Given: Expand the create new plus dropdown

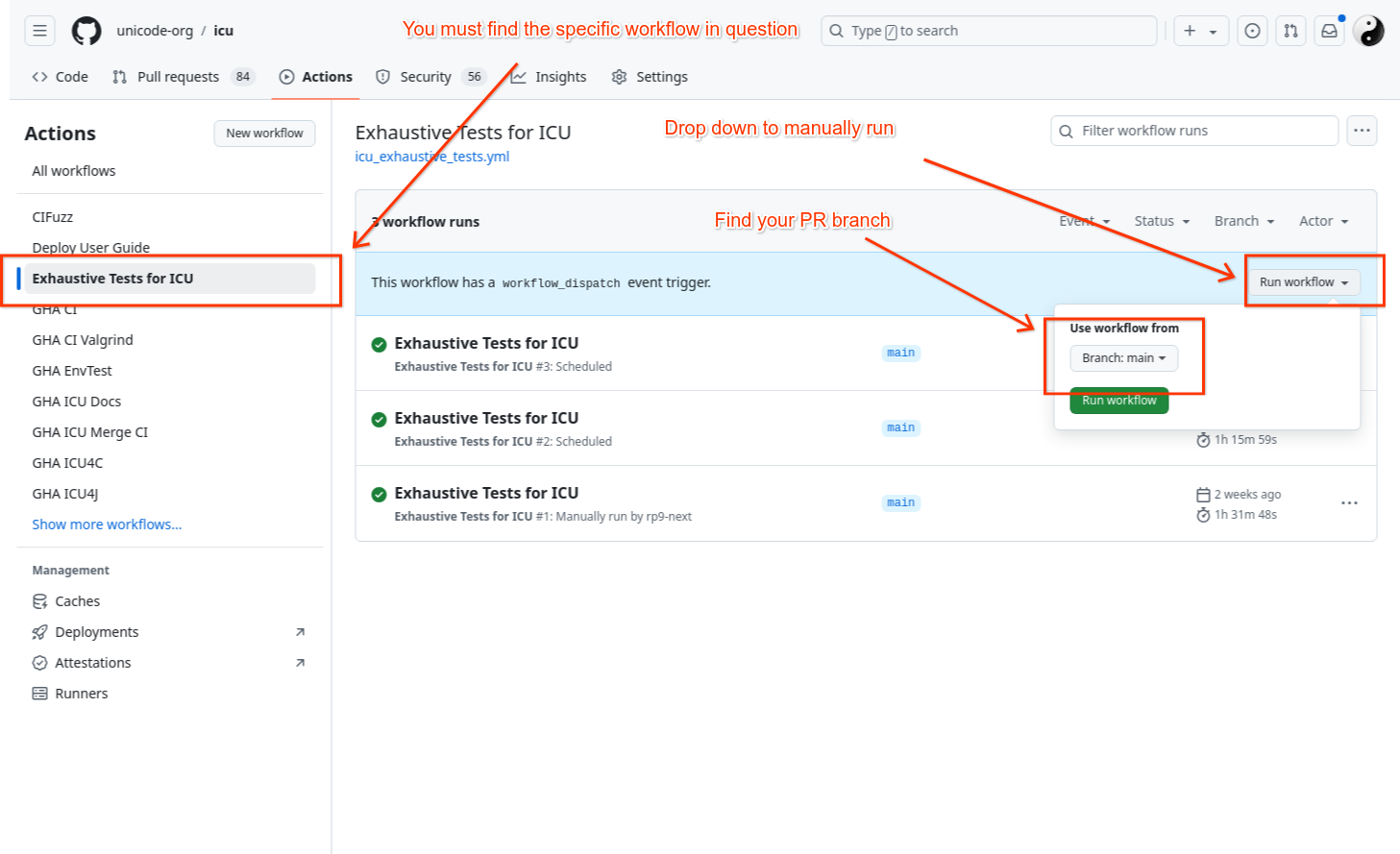Looking at the screenshot, I should [x=1200, y=31].
